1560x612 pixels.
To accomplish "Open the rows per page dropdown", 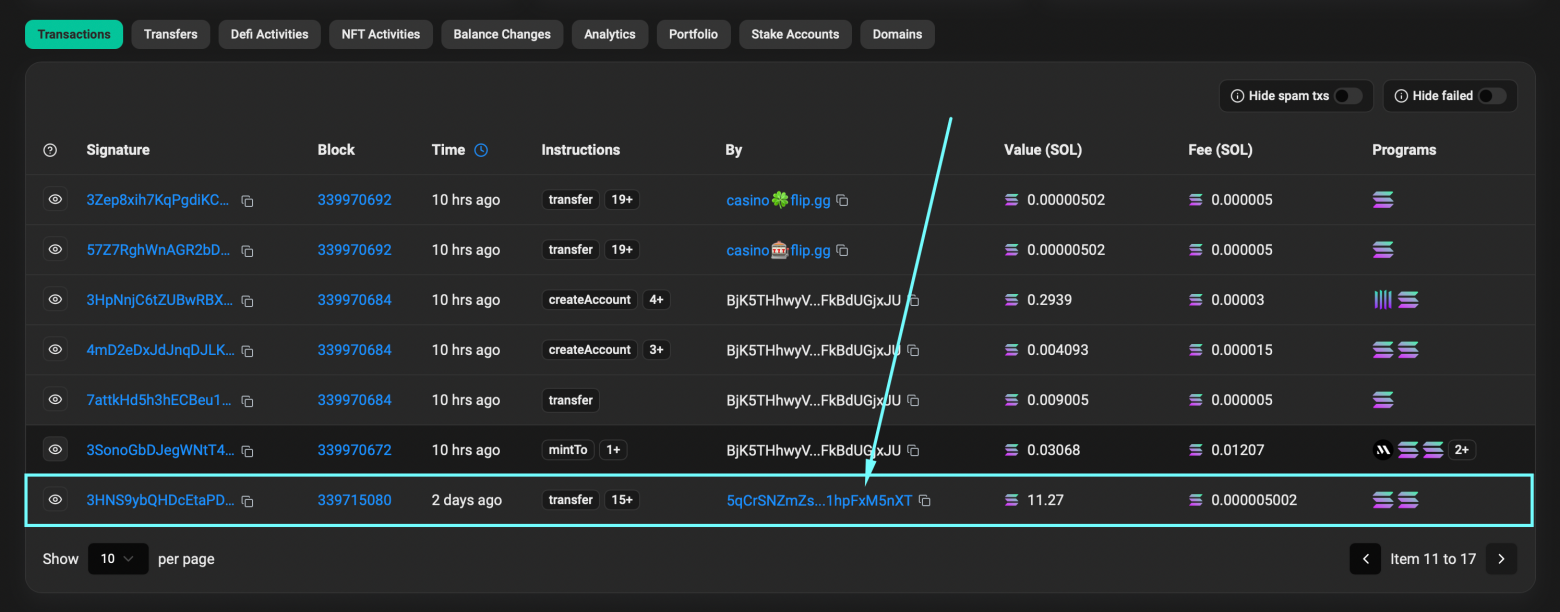I will tap(118, 559).
